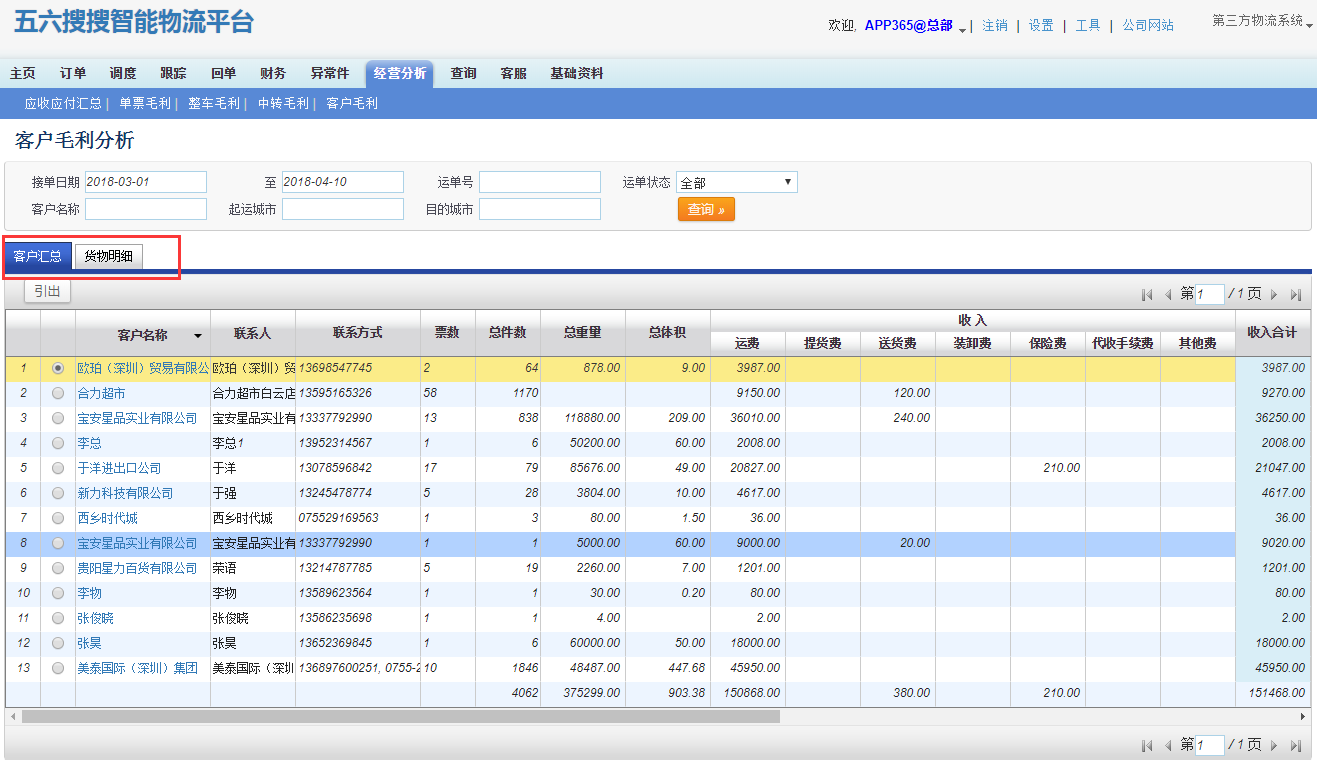1317x764 pixels.
Task: Select radio button for 西乡时代城 row
Action: [58, 518]
